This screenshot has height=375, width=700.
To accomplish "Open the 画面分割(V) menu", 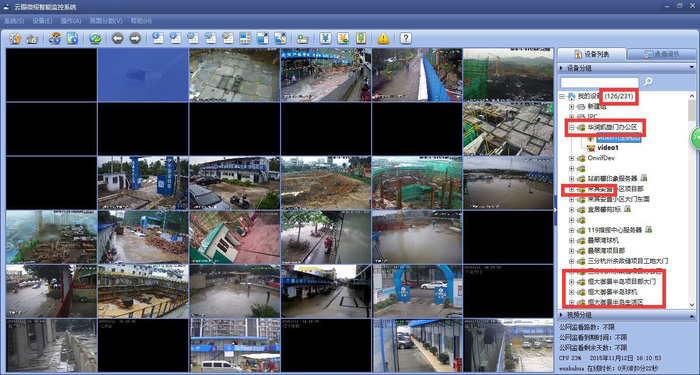I will tap(106, 21).
